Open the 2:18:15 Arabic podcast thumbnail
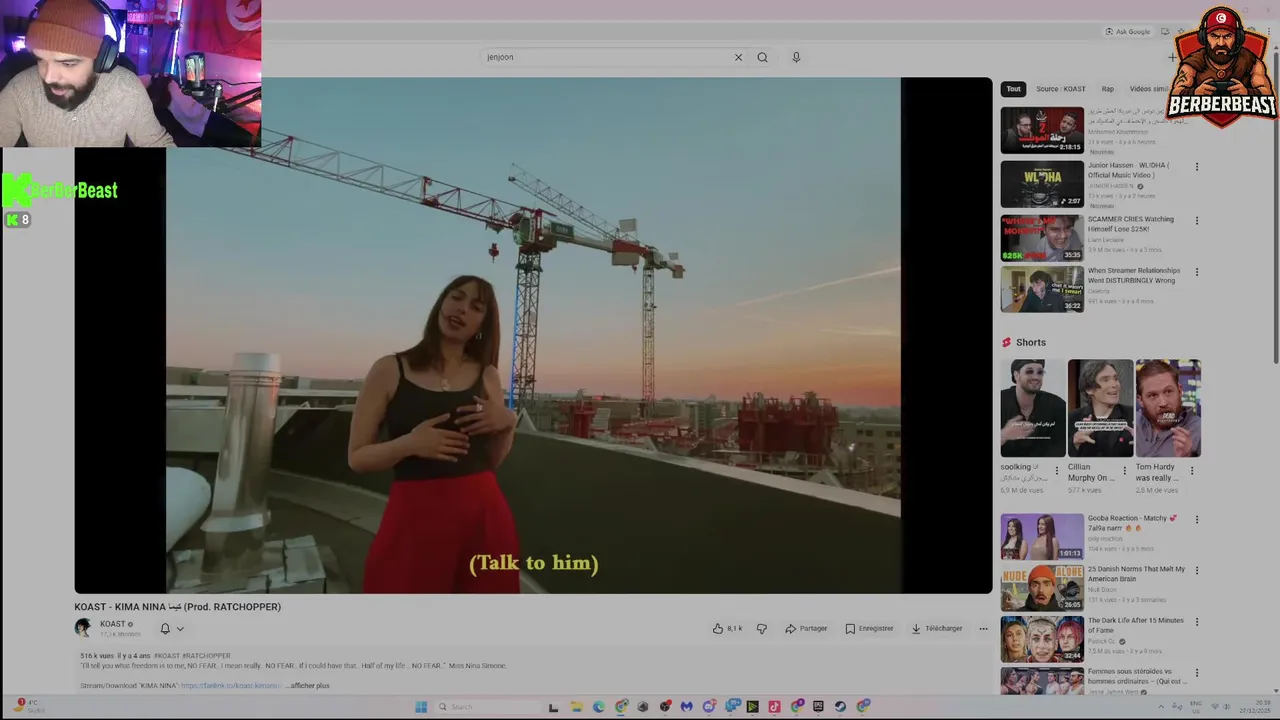Image resolution: width=1280 pixels, height=720 pixels. point(1042,131)
